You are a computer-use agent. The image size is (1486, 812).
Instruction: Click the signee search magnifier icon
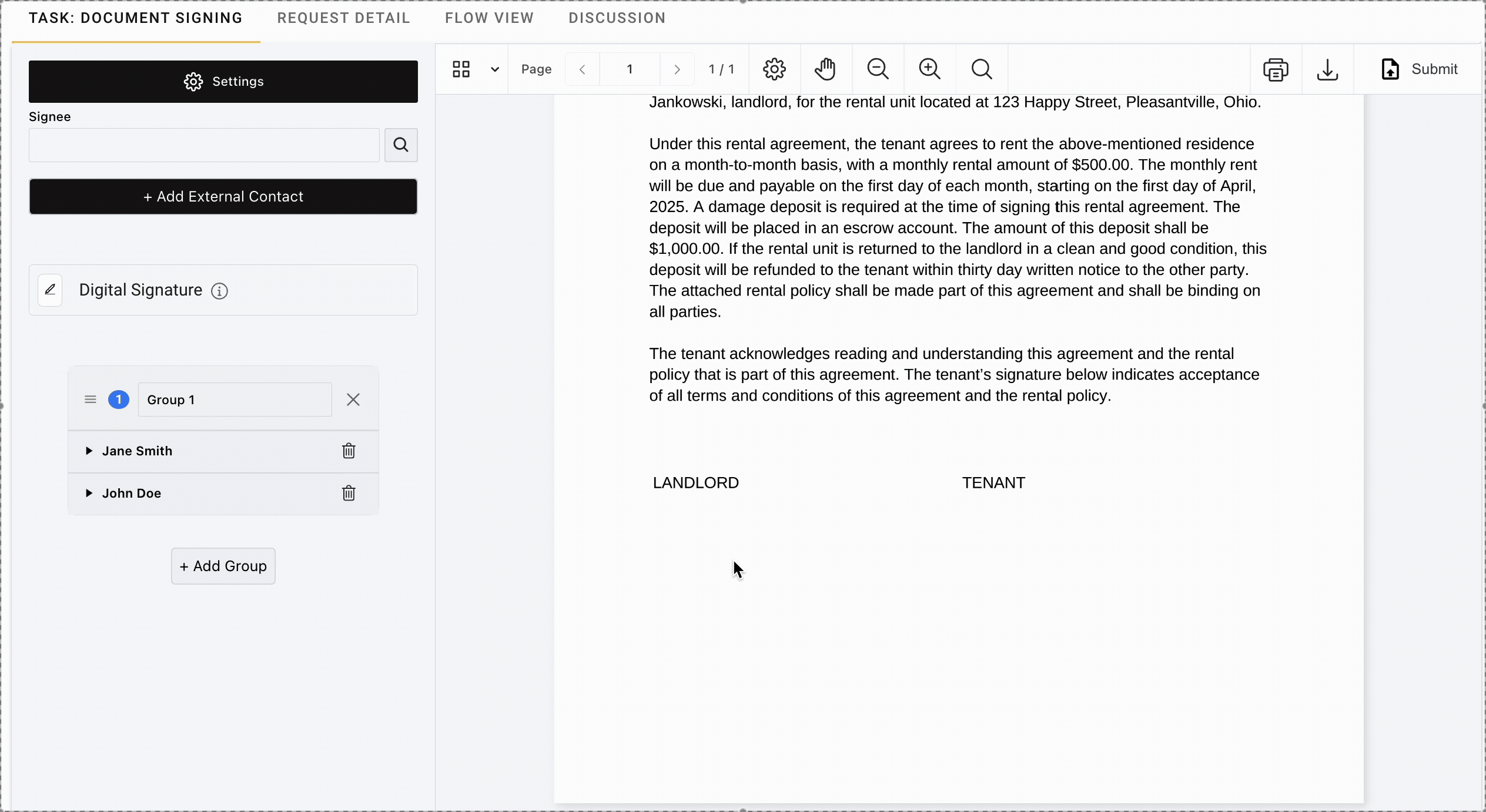(401, 145)
